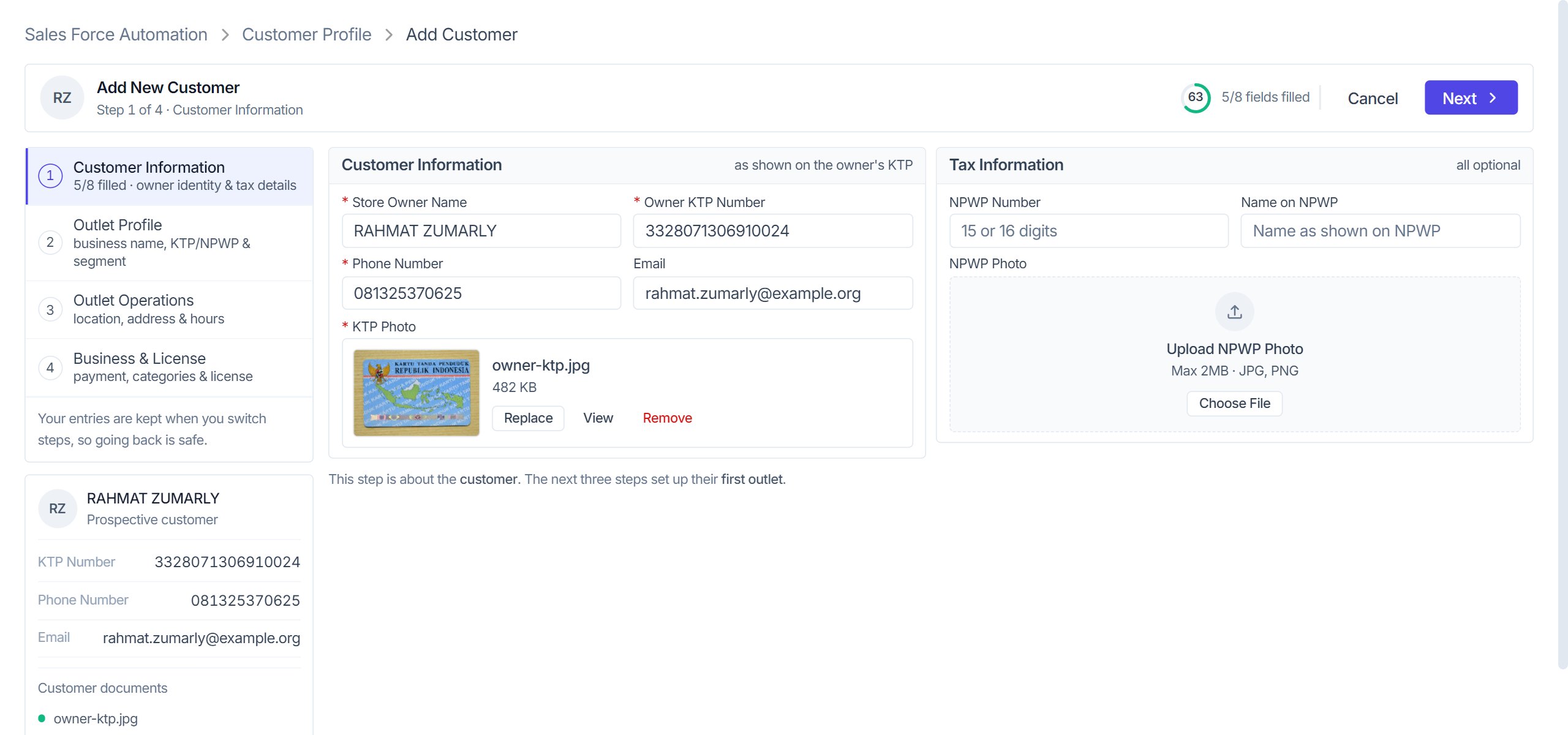Replace the uploaded KTP photo
This screenshot has height=735, width=1568.
coord(528,418)
